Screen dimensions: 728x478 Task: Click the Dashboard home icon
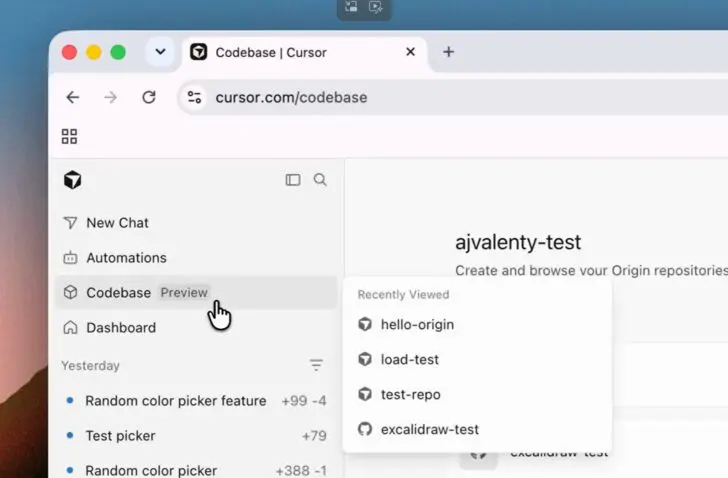coord(70,327)
